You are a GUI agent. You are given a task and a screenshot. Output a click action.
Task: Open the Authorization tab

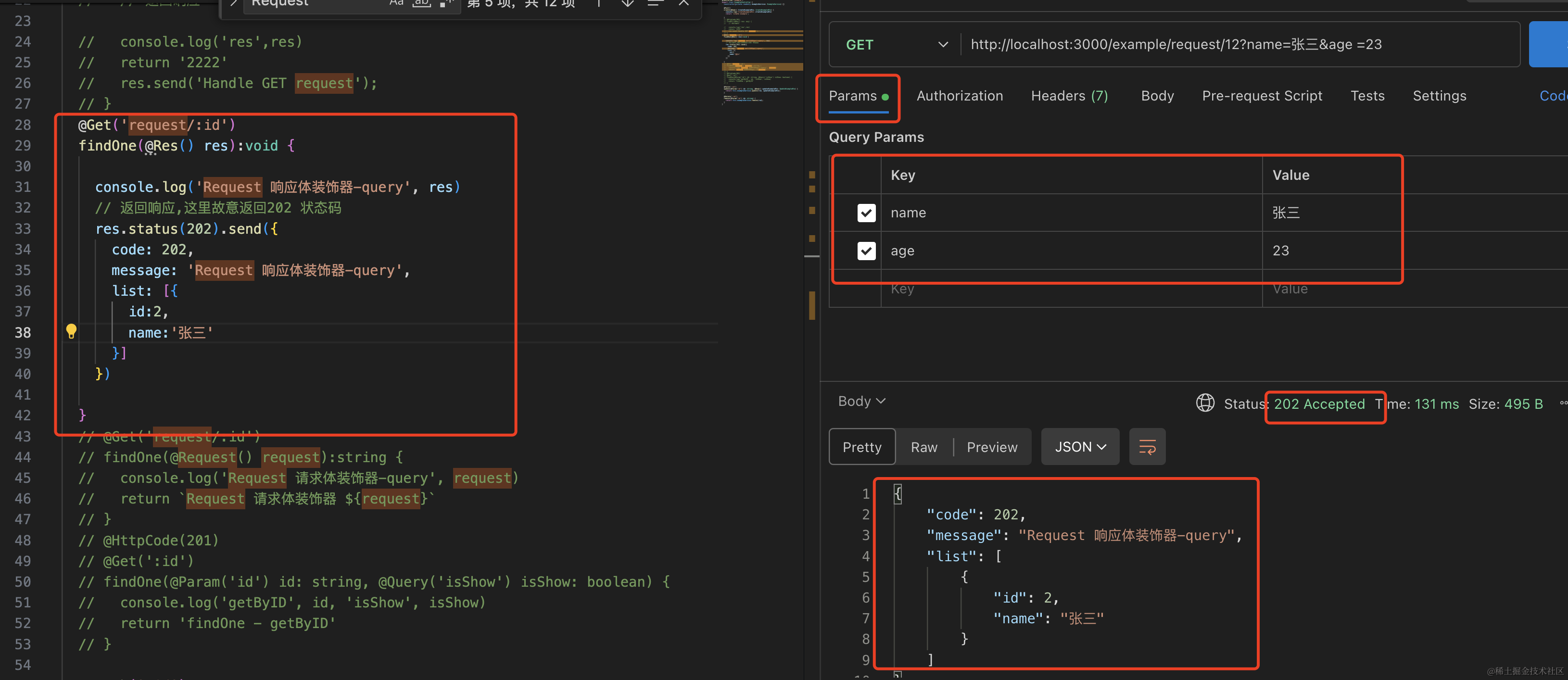point(959,96)
